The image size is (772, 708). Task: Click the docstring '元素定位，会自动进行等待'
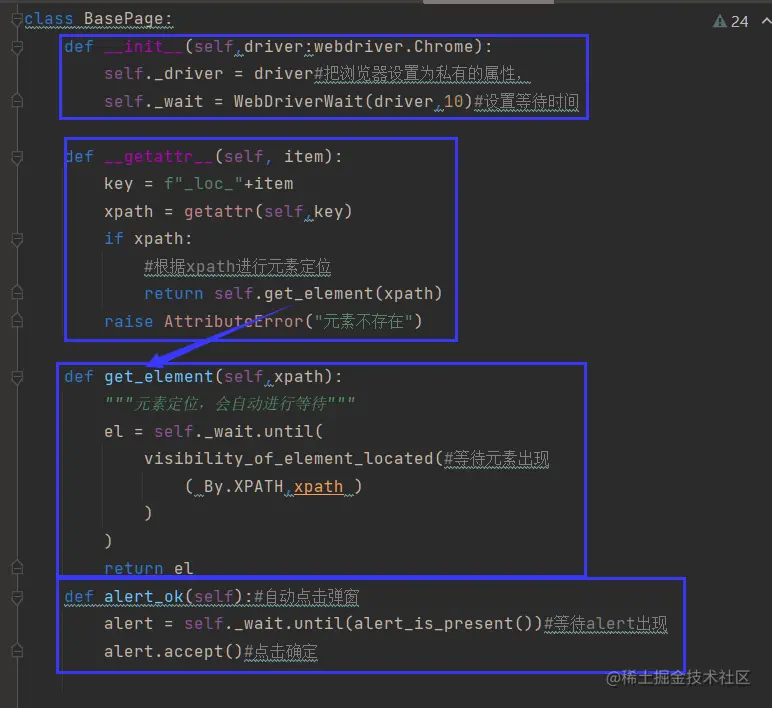pos(229,404)
